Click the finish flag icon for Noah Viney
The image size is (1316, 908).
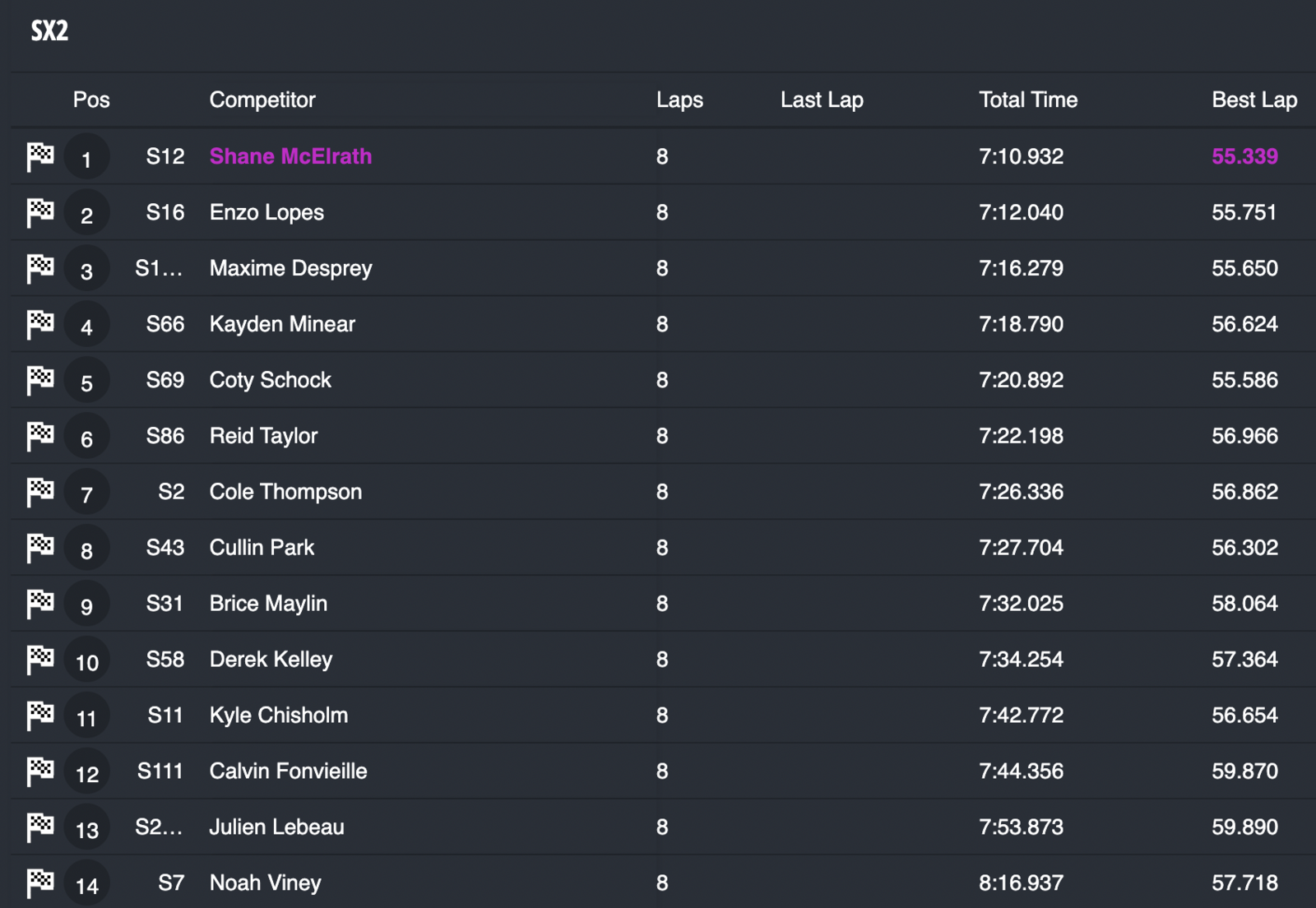click(x=39, y=883)
